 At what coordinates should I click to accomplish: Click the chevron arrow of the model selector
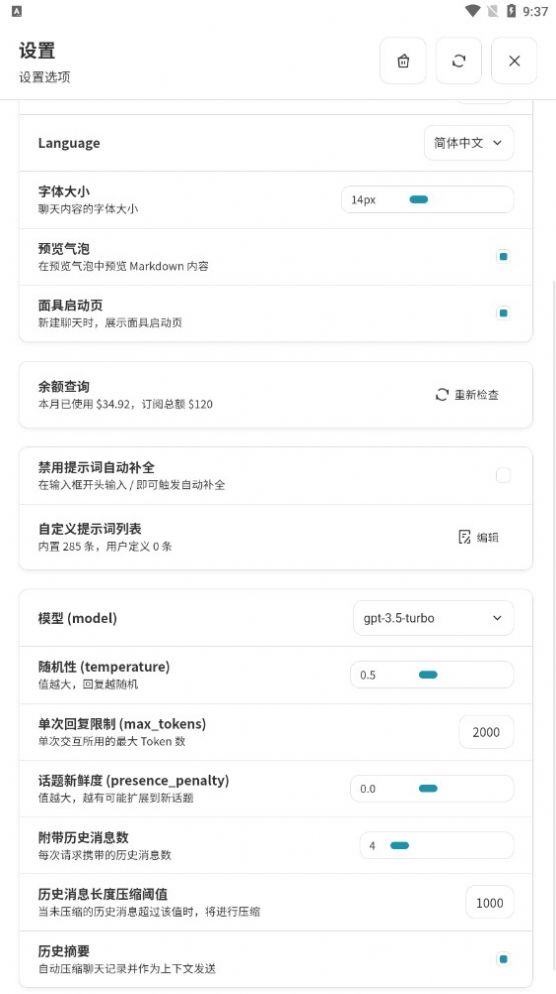[x=497, y=618]
